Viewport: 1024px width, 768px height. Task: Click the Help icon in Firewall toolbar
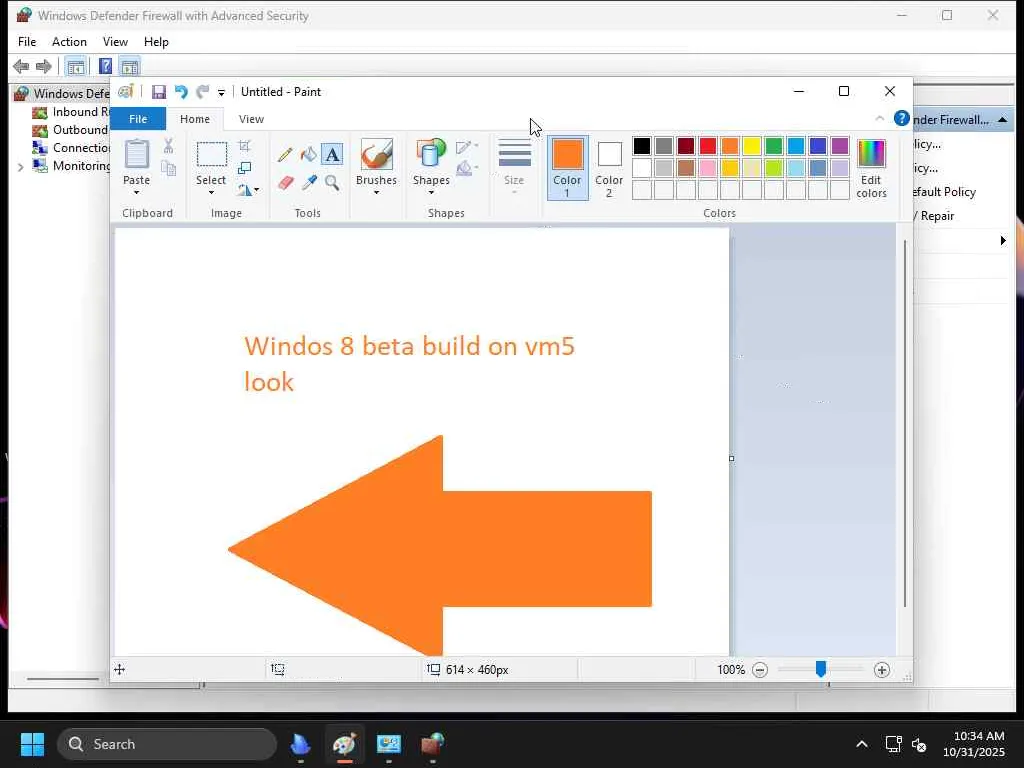(x=105, y=67)
